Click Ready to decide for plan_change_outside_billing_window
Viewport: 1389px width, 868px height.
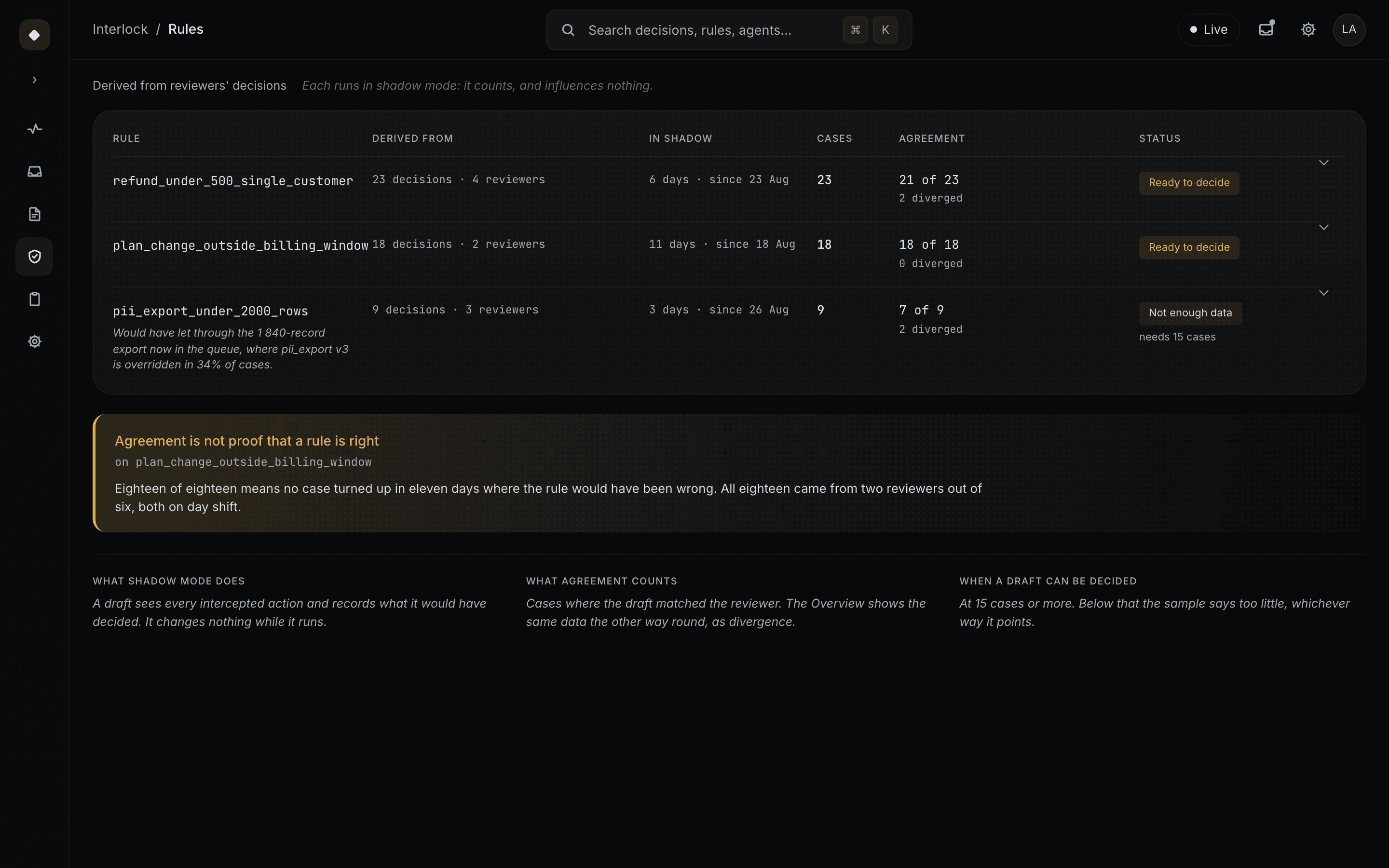pyautogui.click(x=1189, y=247)
